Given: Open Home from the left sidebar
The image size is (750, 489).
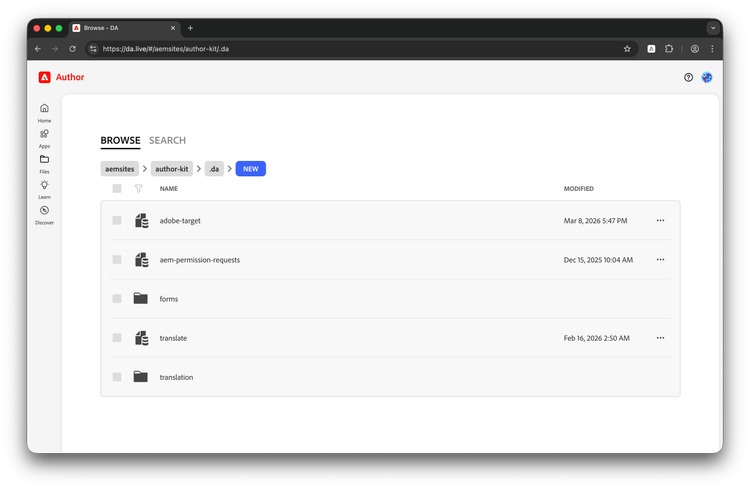Looking at the screenshot, I should 44,108.
